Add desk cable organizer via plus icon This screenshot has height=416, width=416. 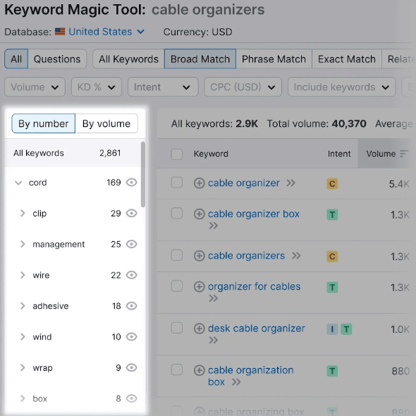[199, 329]
